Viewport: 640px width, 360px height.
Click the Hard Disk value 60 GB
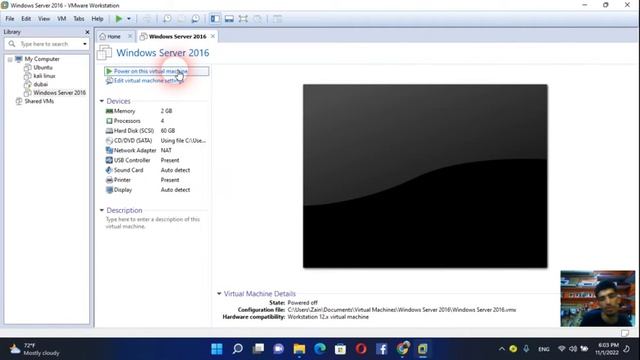(x=168, y=131)
